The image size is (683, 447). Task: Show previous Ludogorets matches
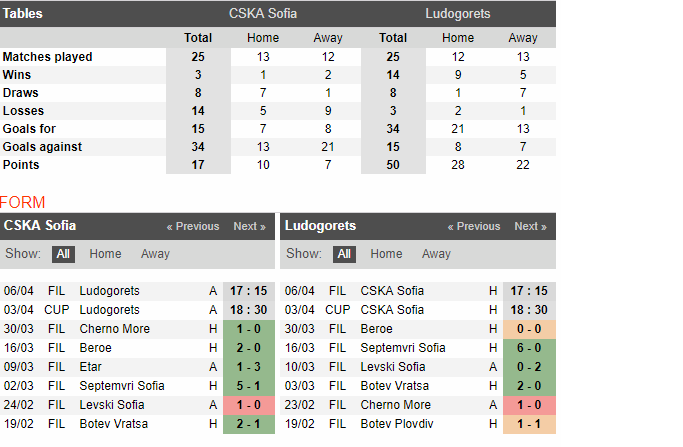[x=473, y=227]
